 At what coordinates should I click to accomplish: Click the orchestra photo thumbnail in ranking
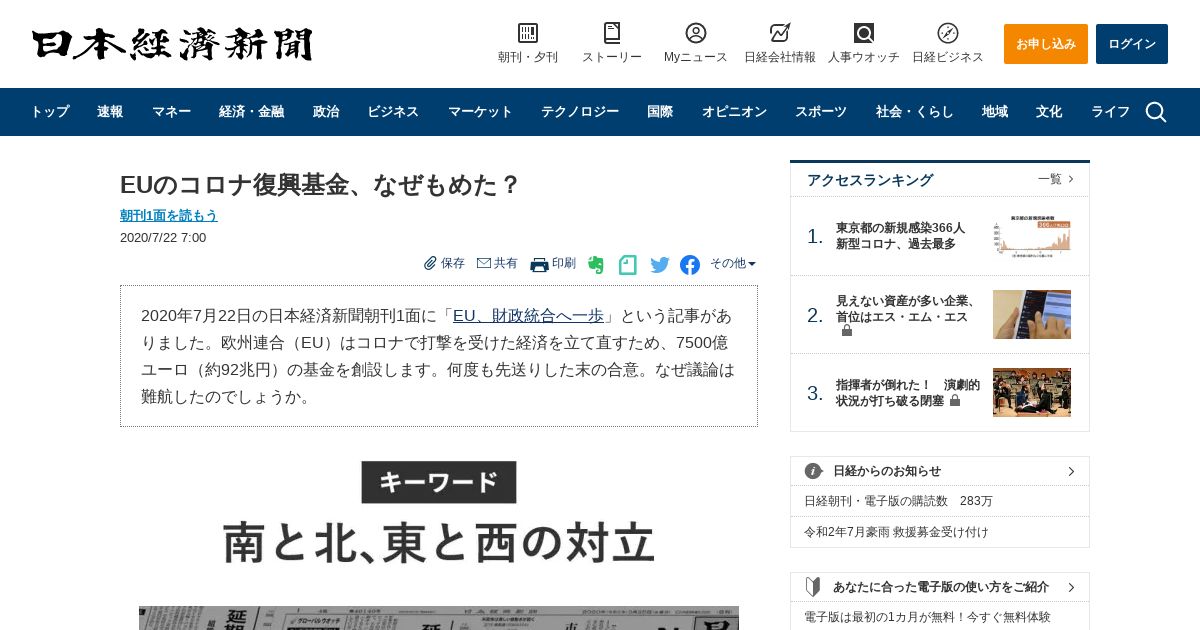[x=1032, y=392]
